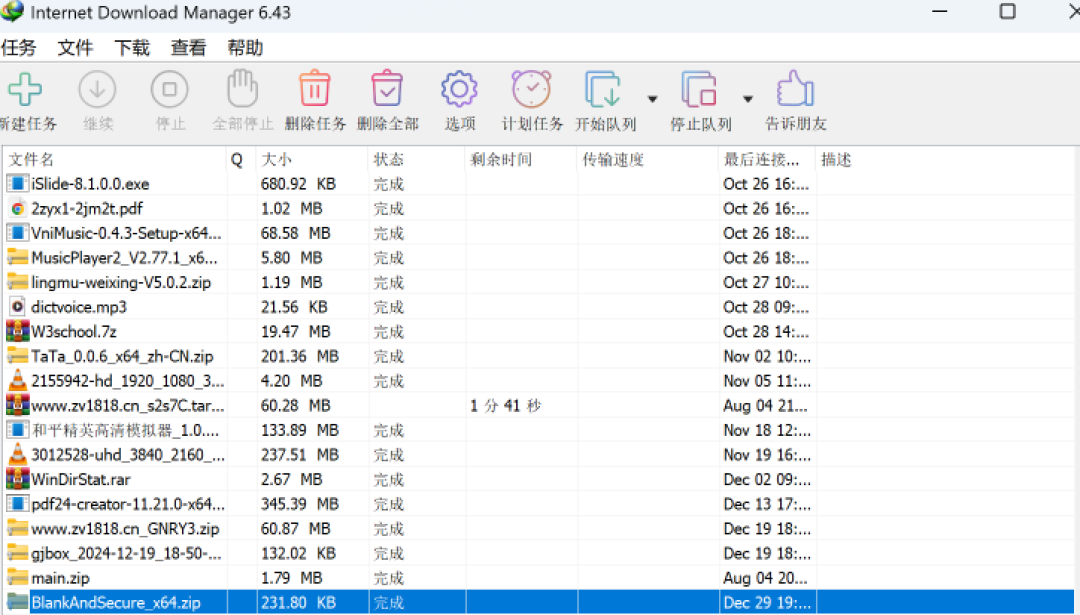This screenshot has height=615, width=1080.
Task: Open the 帮助 menu
Action: (x=245, y=48)
